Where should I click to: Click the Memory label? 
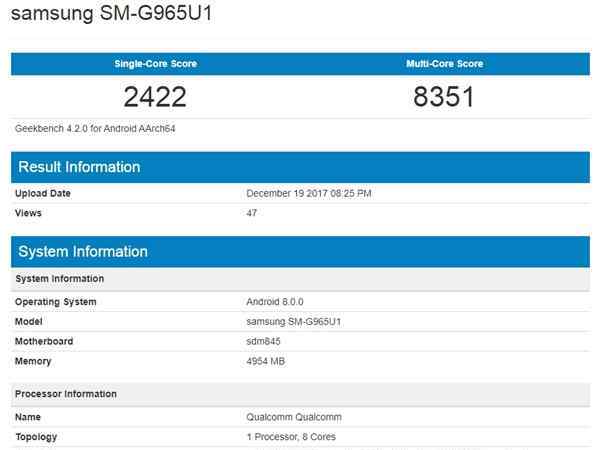pos(33,361)
